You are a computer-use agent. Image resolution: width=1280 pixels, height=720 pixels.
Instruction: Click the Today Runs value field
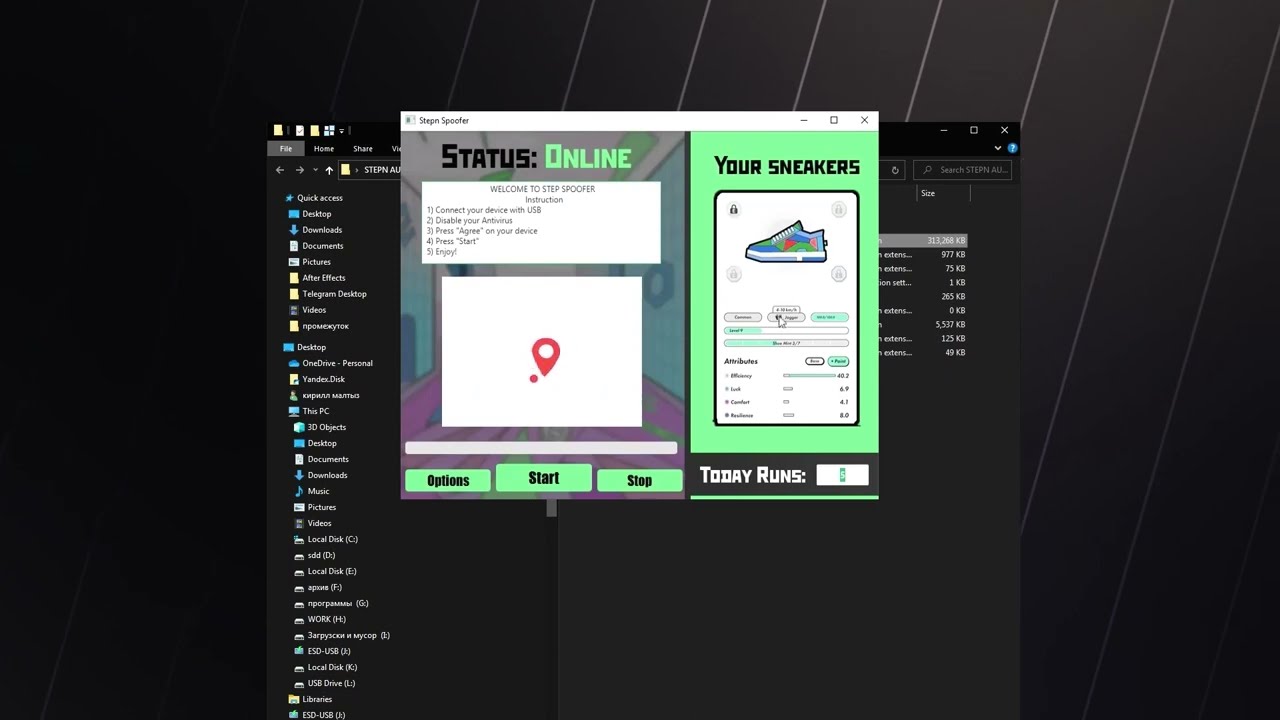[842, 475]
